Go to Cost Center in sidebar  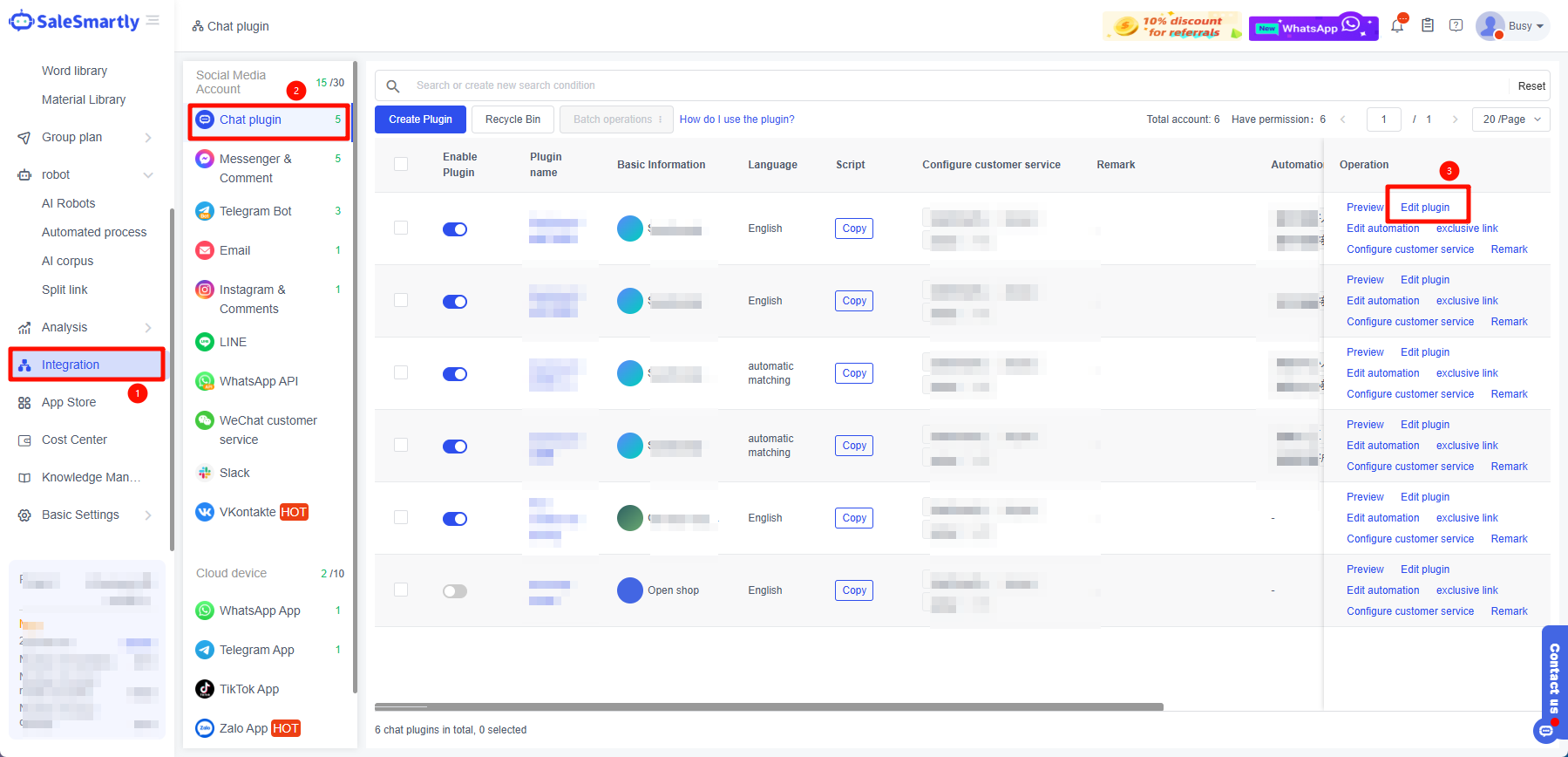click(x=74, y=440)
